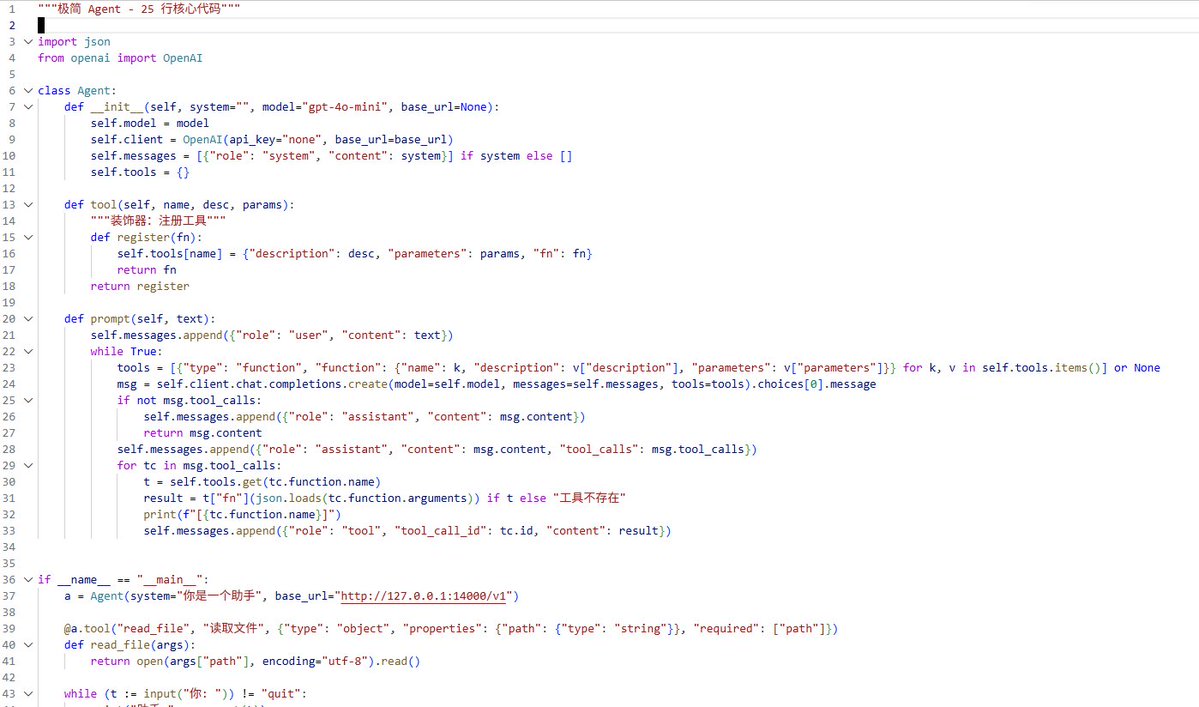Click the encoding="utf-8" argument
The image size is (1199, 707).
point(315,661)
